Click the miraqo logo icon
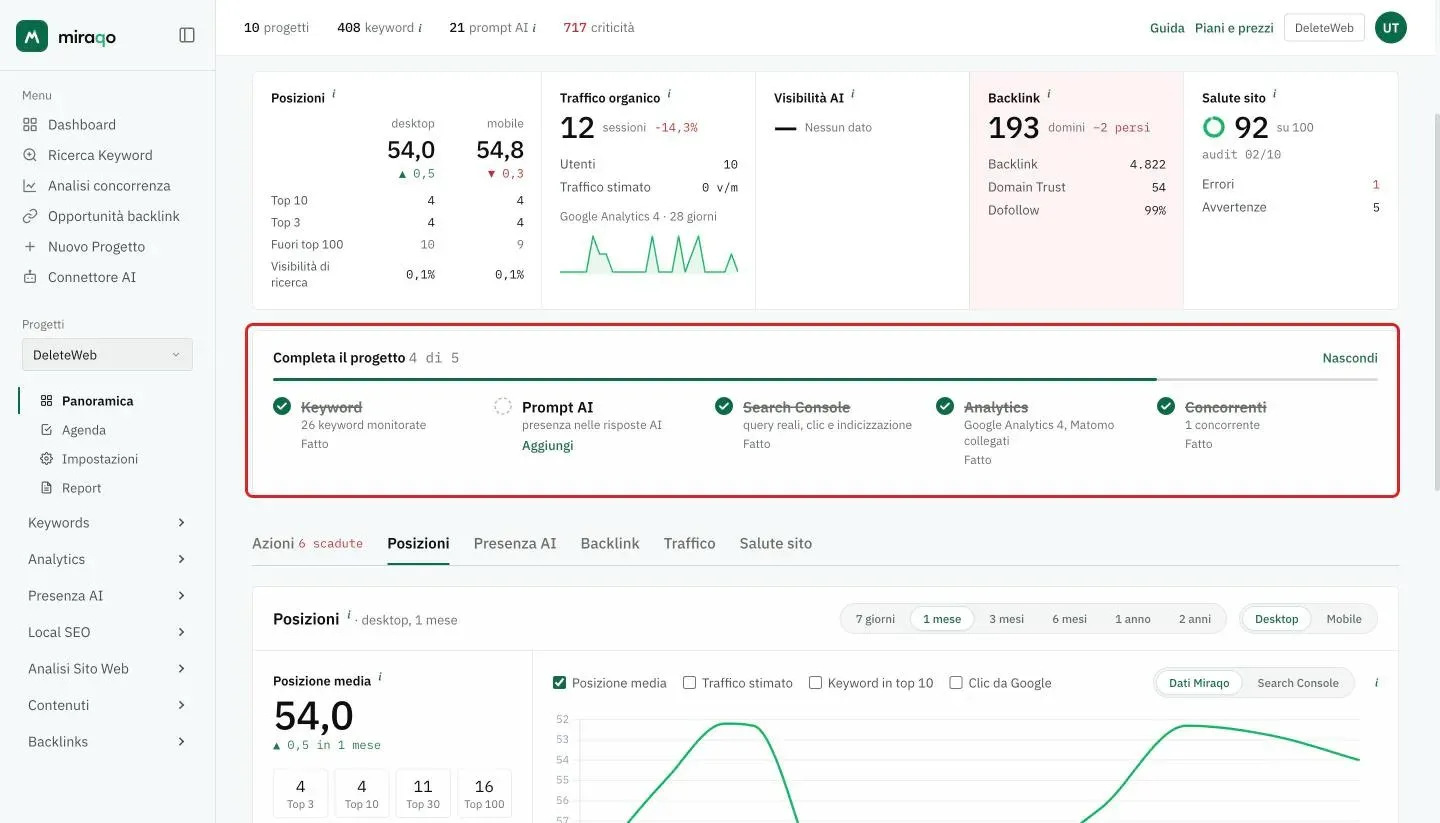Screen dimensions: 1440x823 (32, 36)
